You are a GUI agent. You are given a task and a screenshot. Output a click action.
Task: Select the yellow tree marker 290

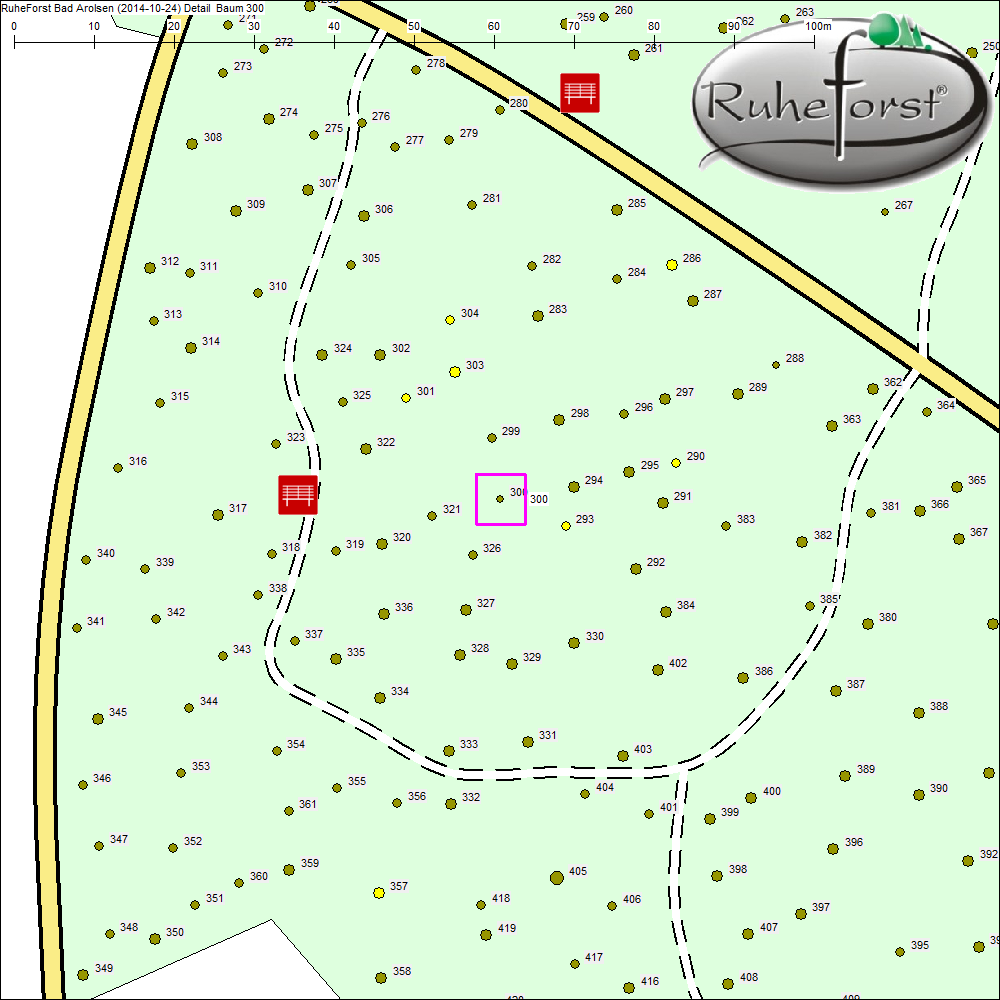coord(676,463)
